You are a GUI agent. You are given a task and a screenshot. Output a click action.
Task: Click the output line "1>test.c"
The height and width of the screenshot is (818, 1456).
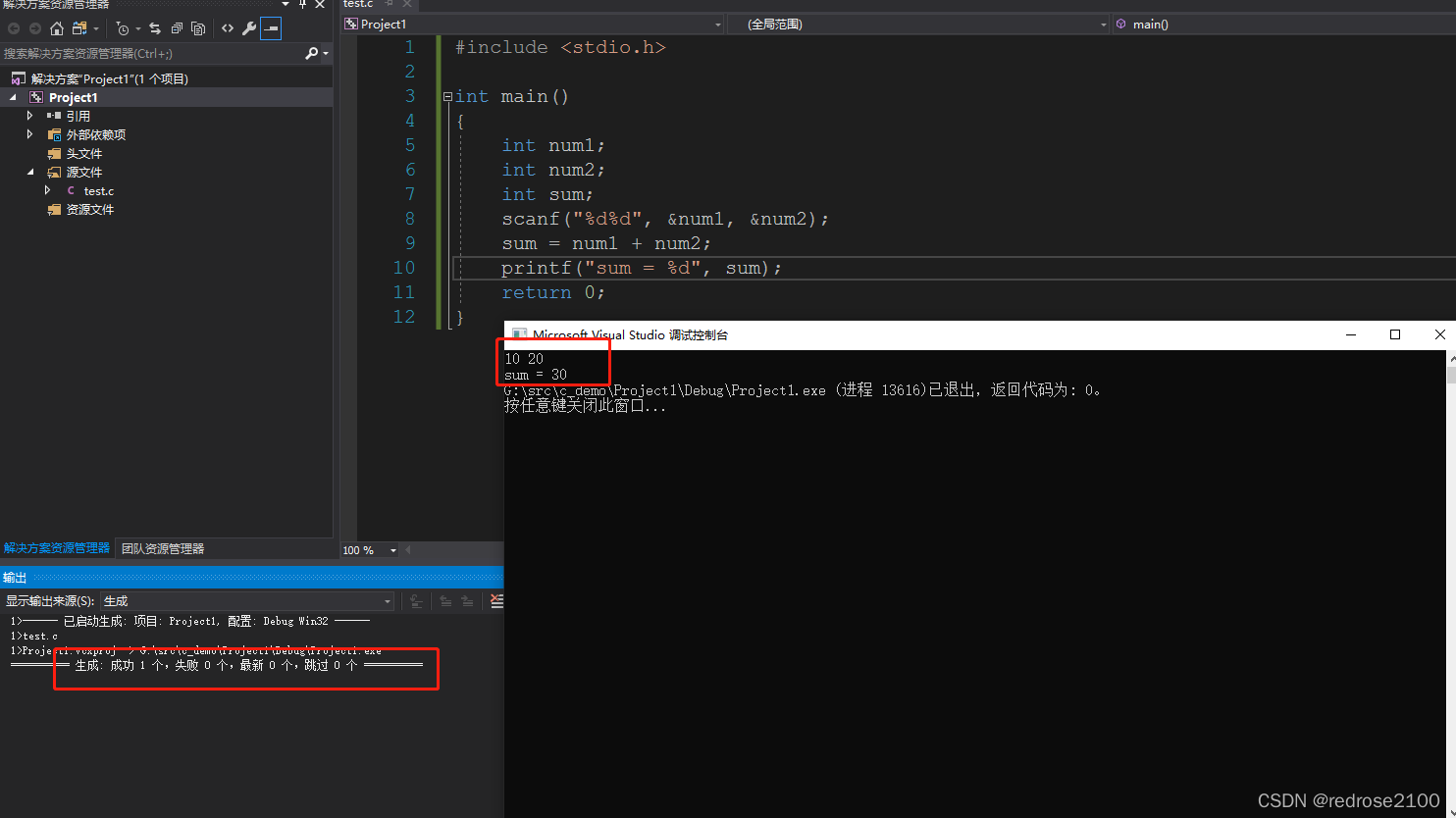tap(34, 636)
